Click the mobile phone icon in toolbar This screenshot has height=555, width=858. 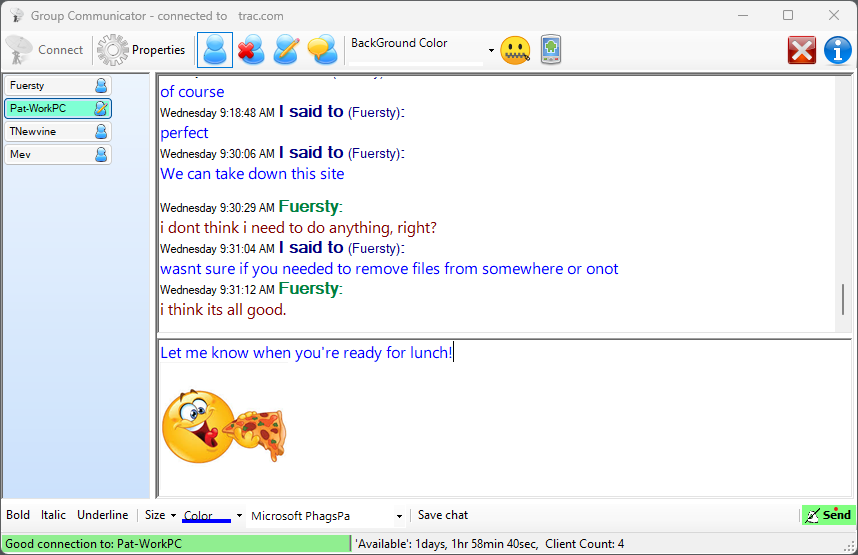pyautogui.click(x=551, y=50)
